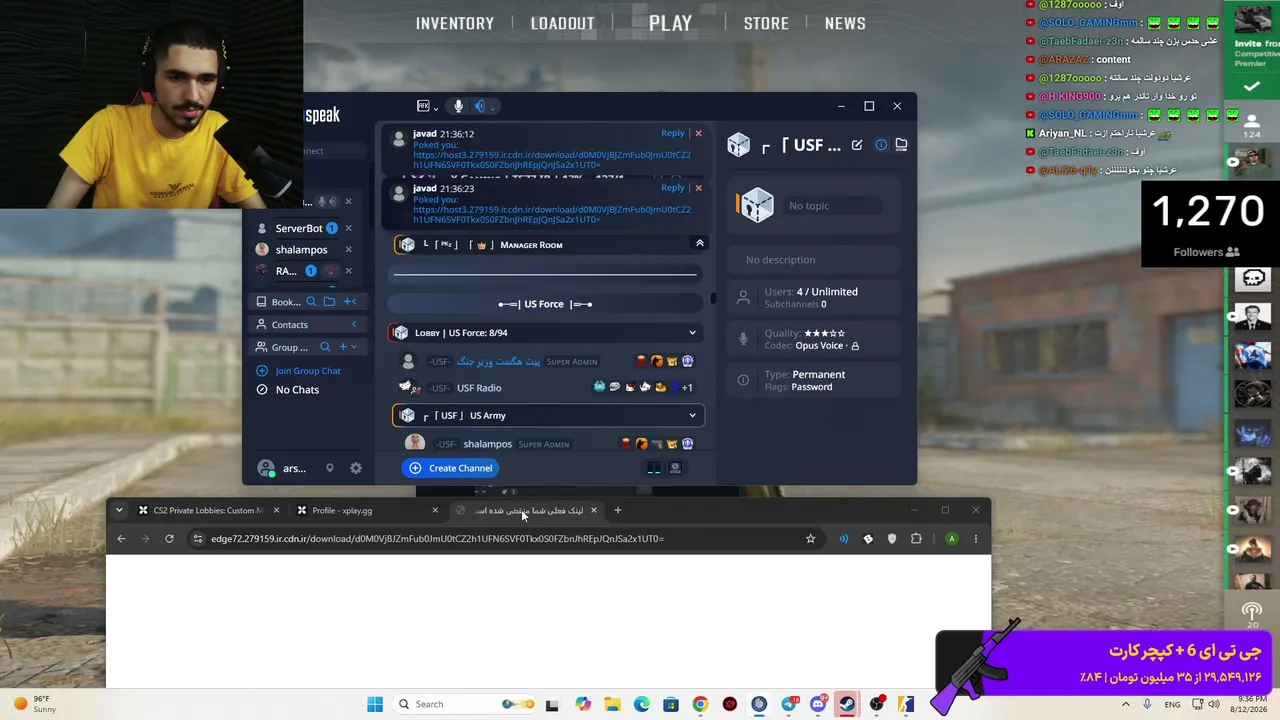Open Discord from the taskbar

point(818,704)
